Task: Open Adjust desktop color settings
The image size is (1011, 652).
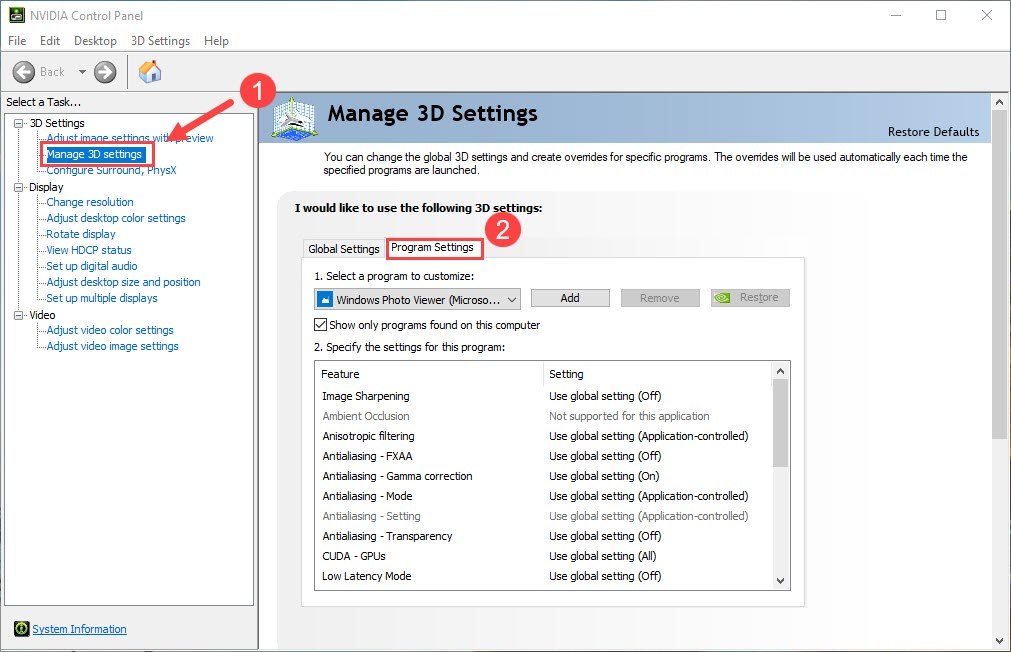Action: tap(115, 218)
